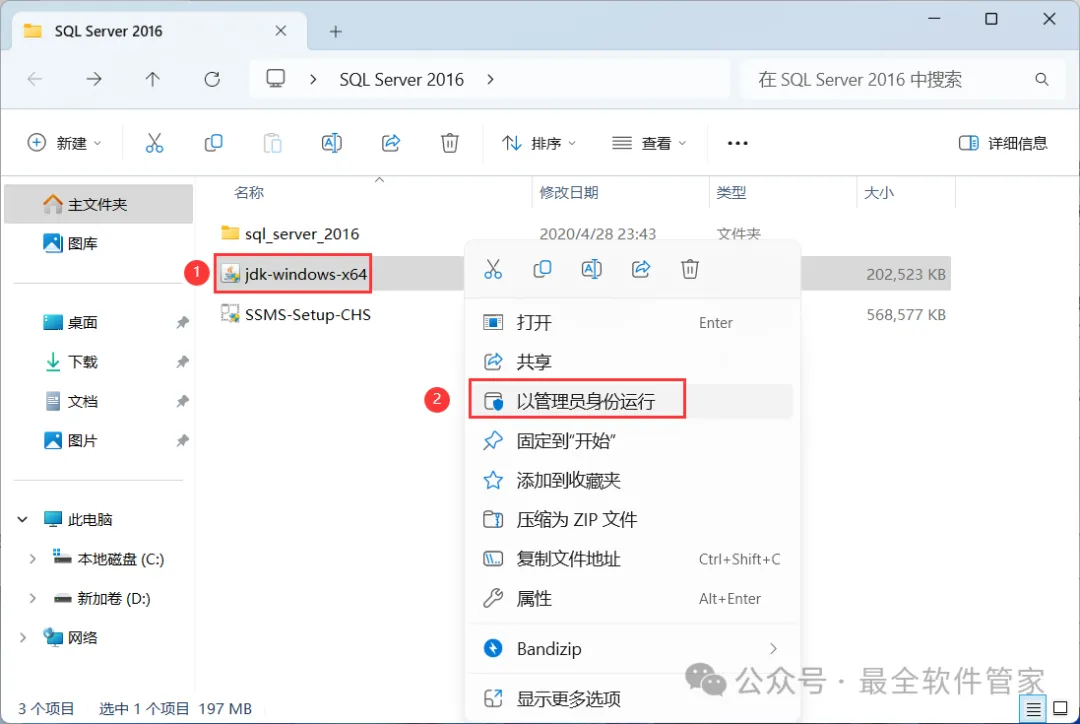Click the Copy icon in the toolbar

(x=214, y=143)
